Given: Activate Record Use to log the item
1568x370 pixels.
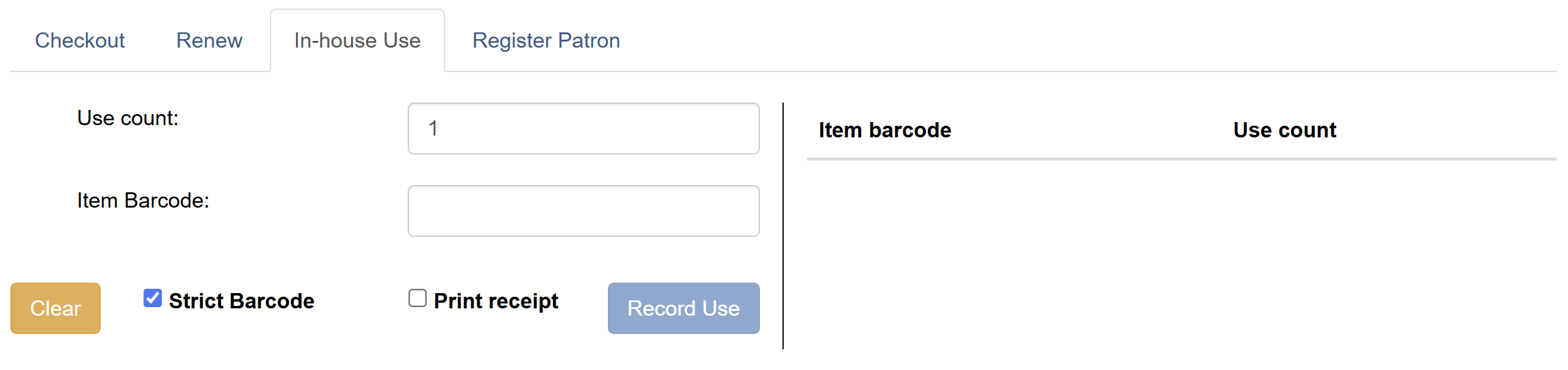Looking at the screenshot, I should (683, 308).
